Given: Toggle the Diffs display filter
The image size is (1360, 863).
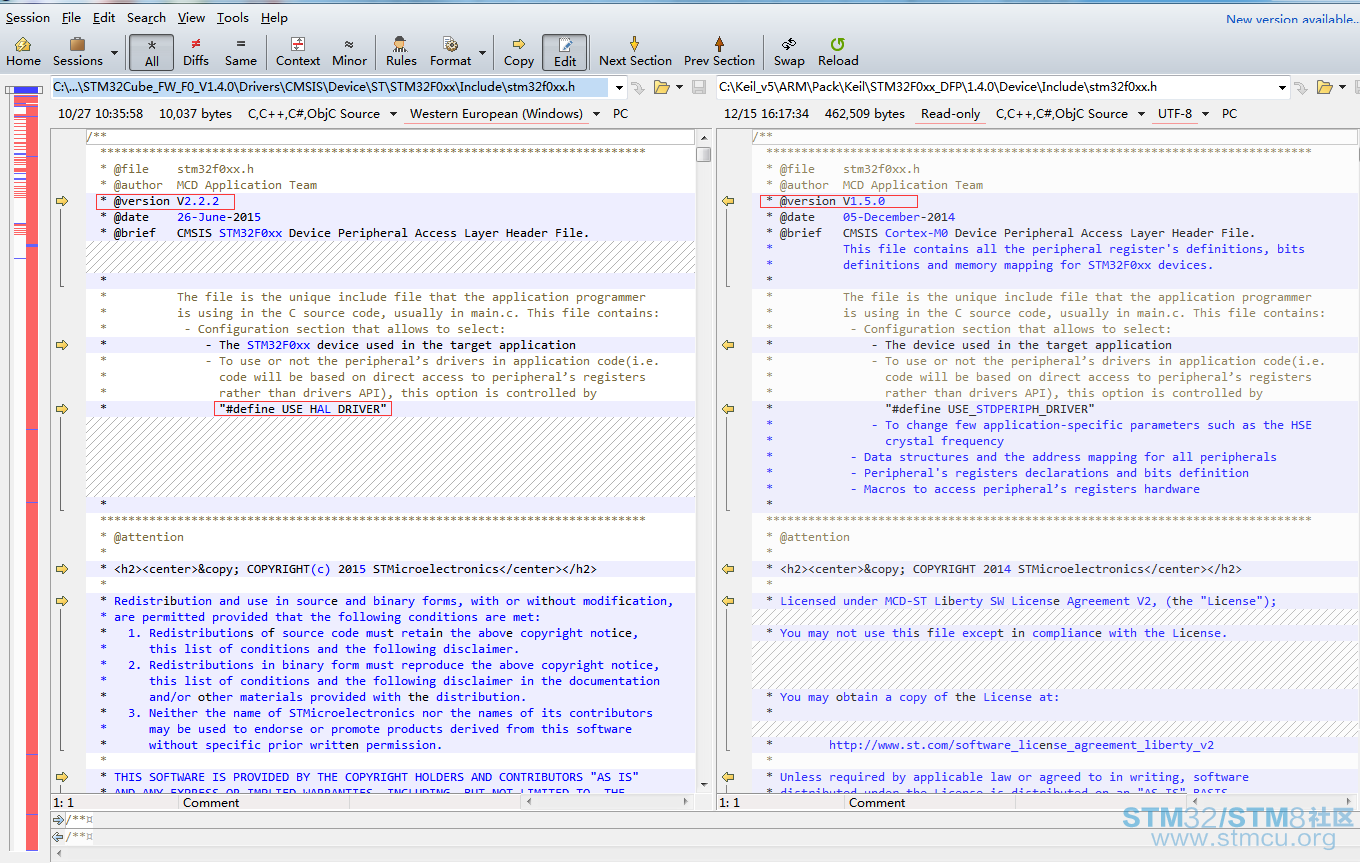Looking at the screenshot, I should pos(196,52).
